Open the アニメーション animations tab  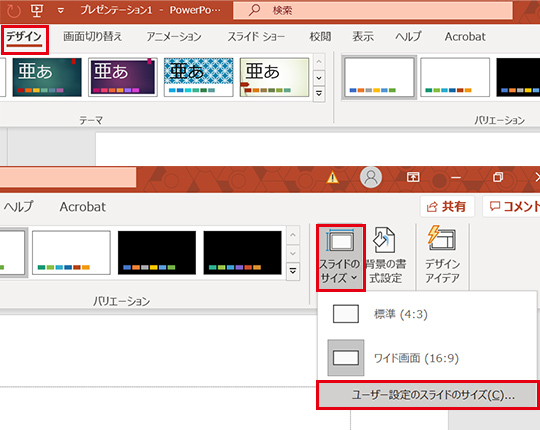174,36
